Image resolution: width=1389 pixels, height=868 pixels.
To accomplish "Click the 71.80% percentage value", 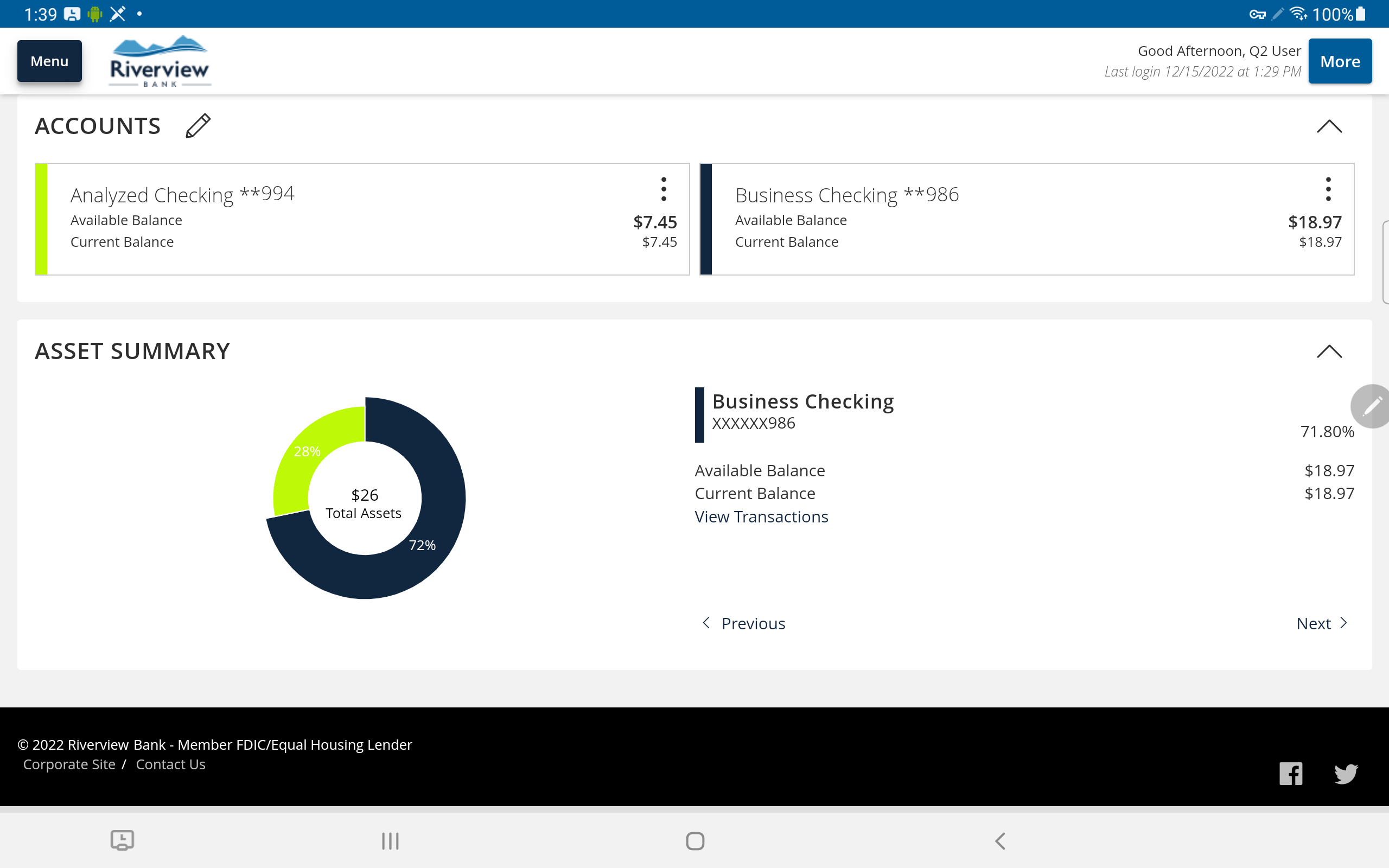I will (1327, 432).
